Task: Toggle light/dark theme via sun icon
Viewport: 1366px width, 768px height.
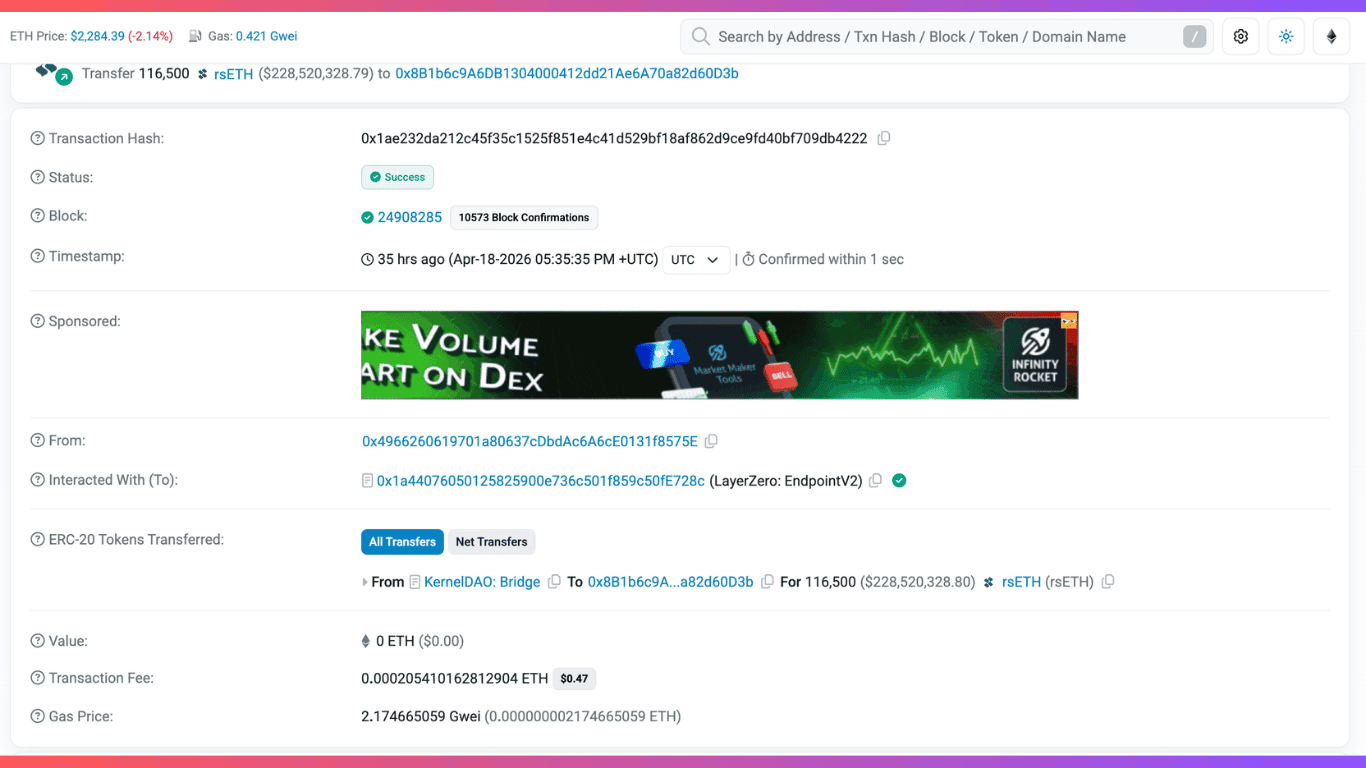Action: 1286,35
